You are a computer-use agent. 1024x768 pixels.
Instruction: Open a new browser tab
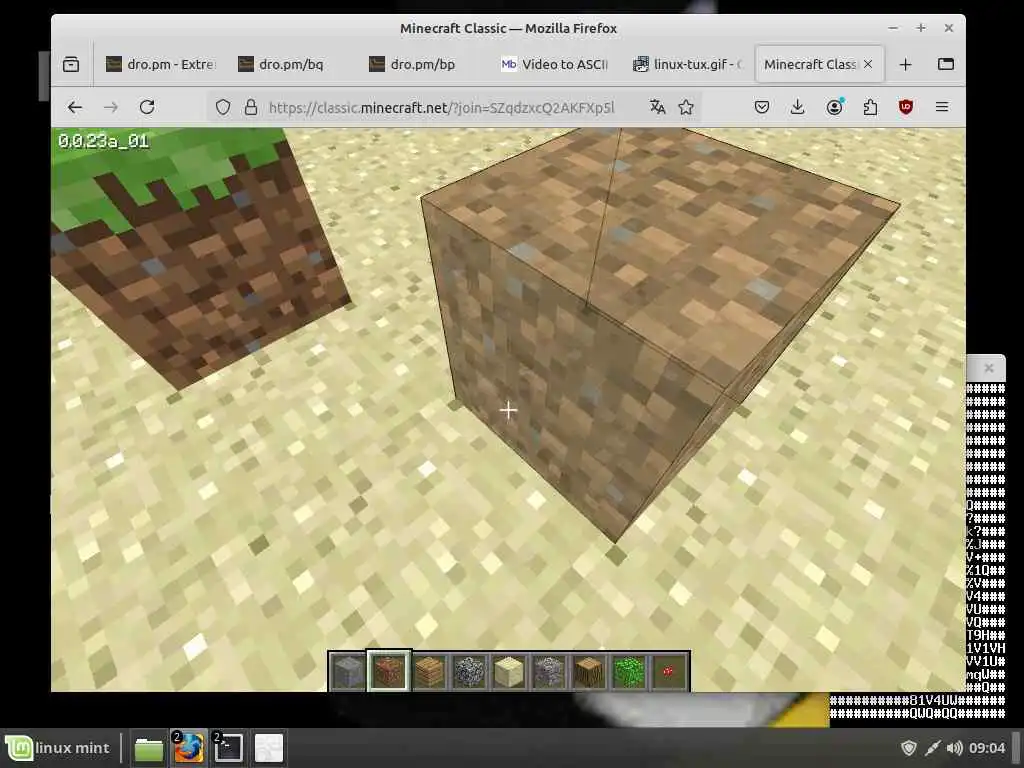coord(905,64)
